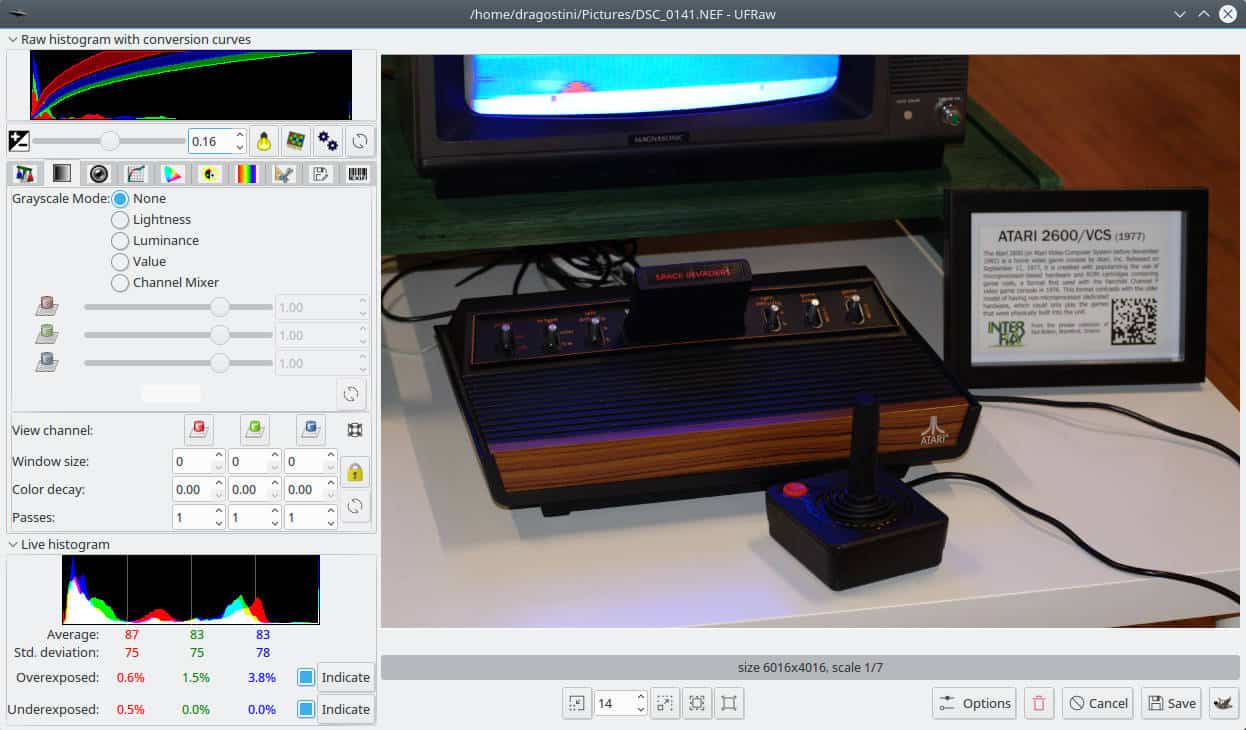This screenshot has height=730, width=1246.
Task: Click the exposure compensation plus-minus icon
Action: (x=19, y=141)
